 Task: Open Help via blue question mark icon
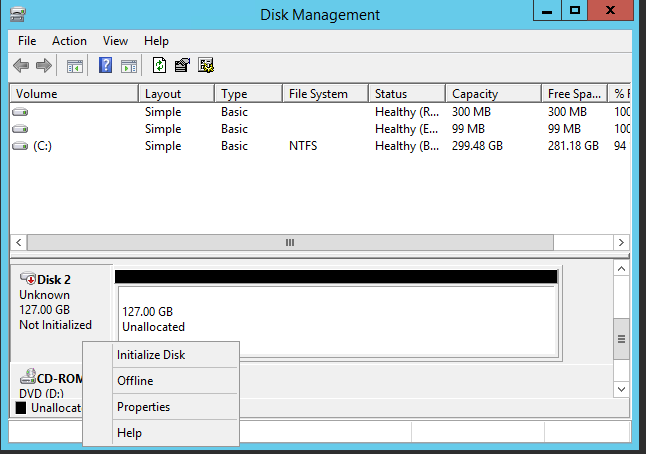point(105,66)
